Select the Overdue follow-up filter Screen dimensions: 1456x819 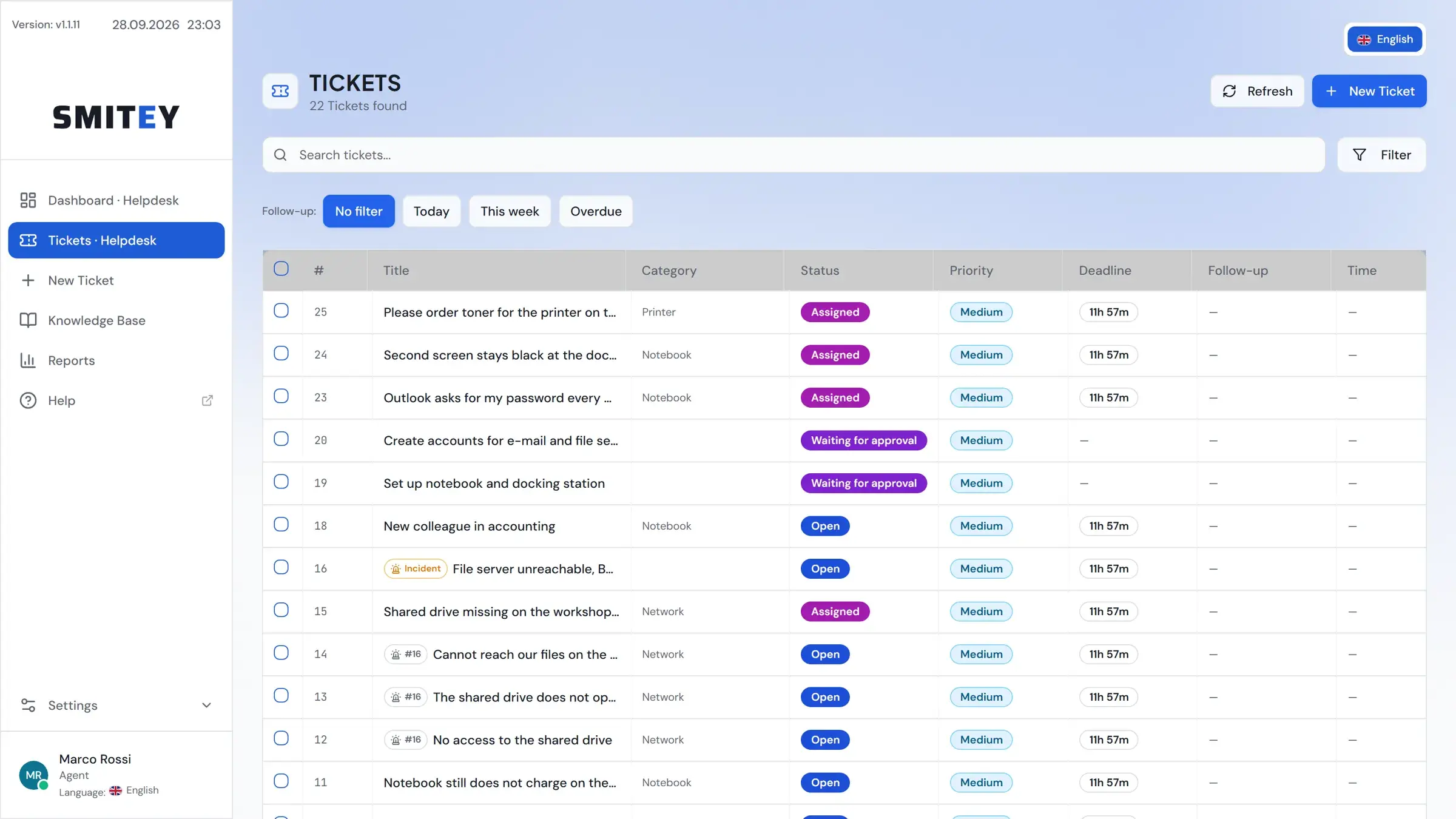(x=596, y=211)
